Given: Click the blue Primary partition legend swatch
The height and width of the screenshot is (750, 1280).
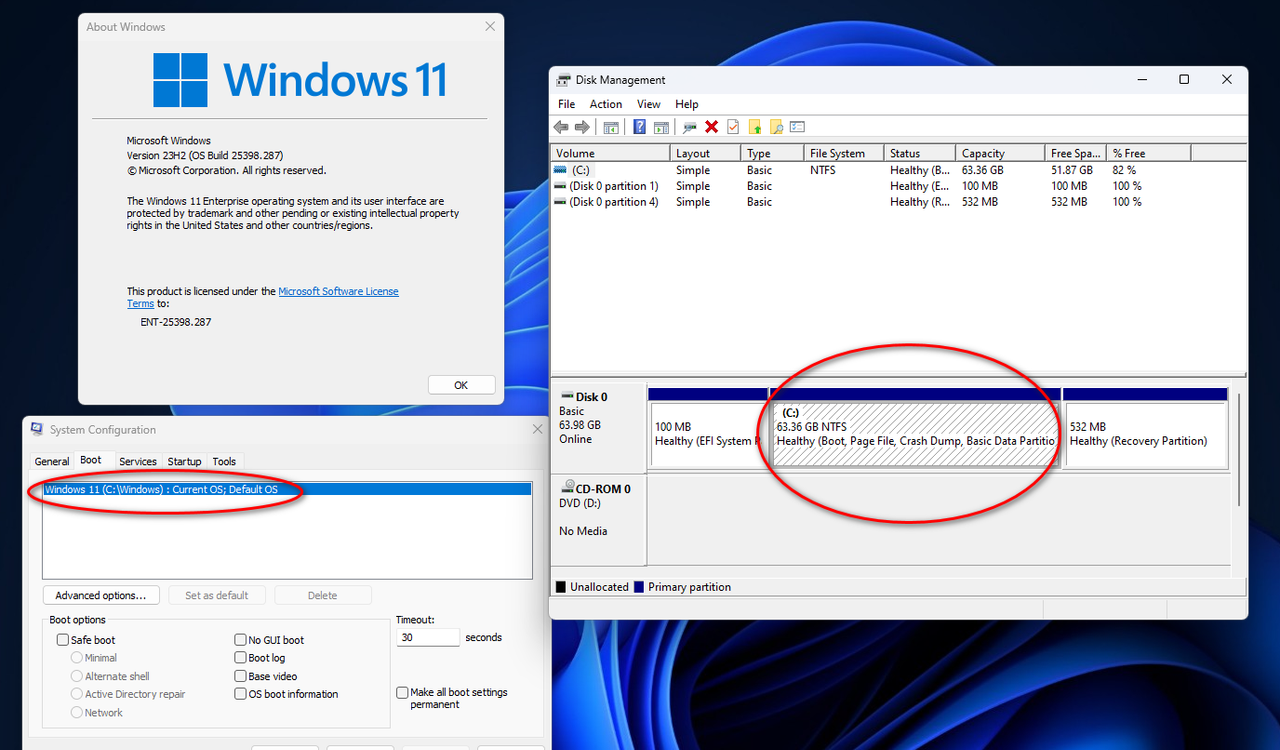Looking at the screenshot, I should click(639, 587).
